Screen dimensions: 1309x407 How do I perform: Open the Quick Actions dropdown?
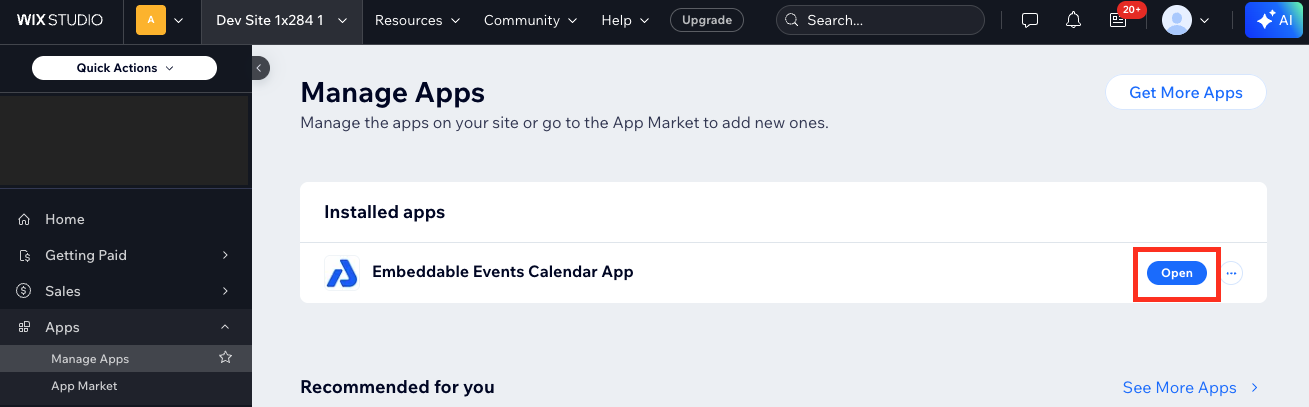[125, 68]
